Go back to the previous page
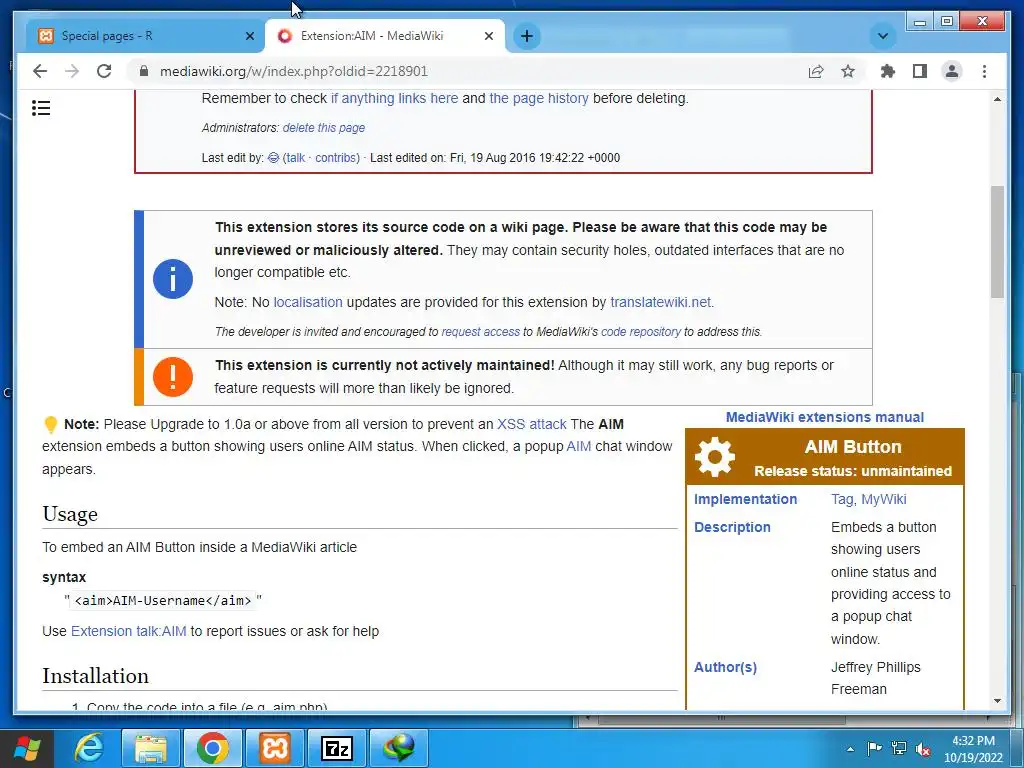 40,71
